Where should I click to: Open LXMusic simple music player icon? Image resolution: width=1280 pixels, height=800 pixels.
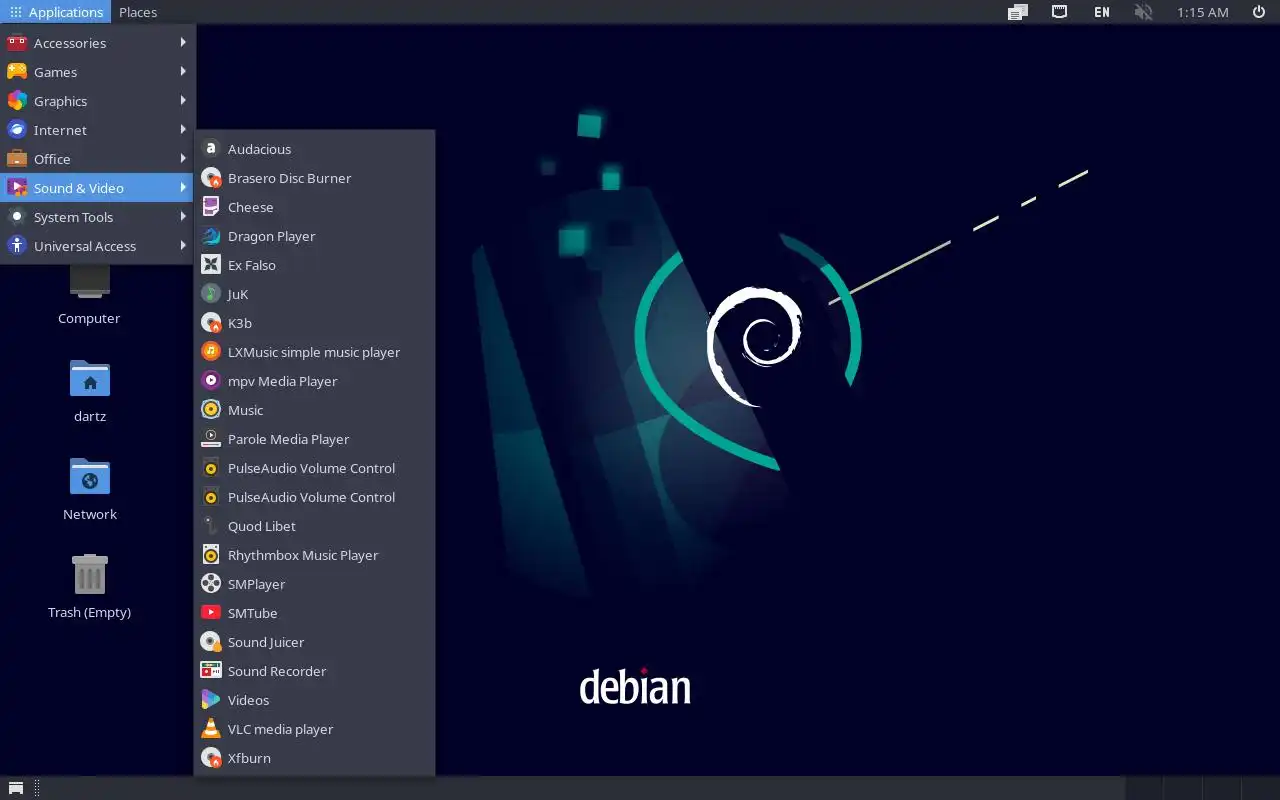tap(211, 352)
